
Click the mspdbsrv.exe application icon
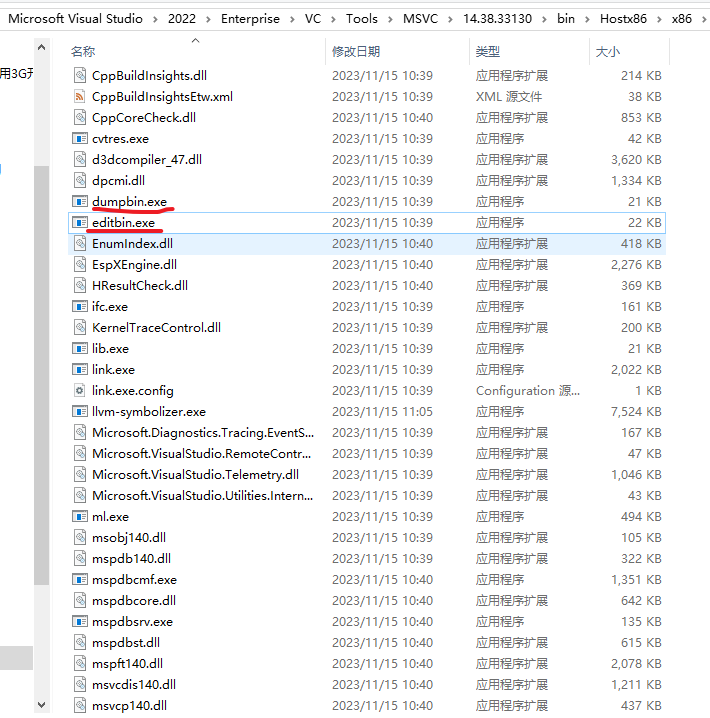click(x=80, y=621)
